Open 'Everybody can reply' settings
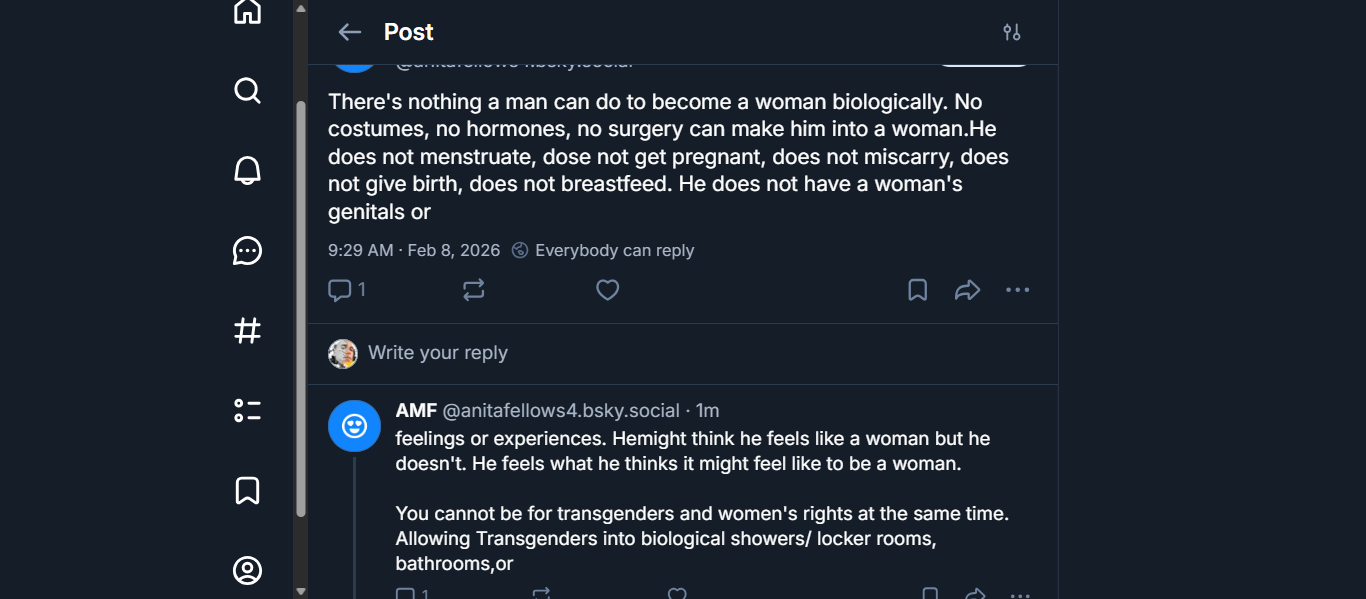 point(603,250)
